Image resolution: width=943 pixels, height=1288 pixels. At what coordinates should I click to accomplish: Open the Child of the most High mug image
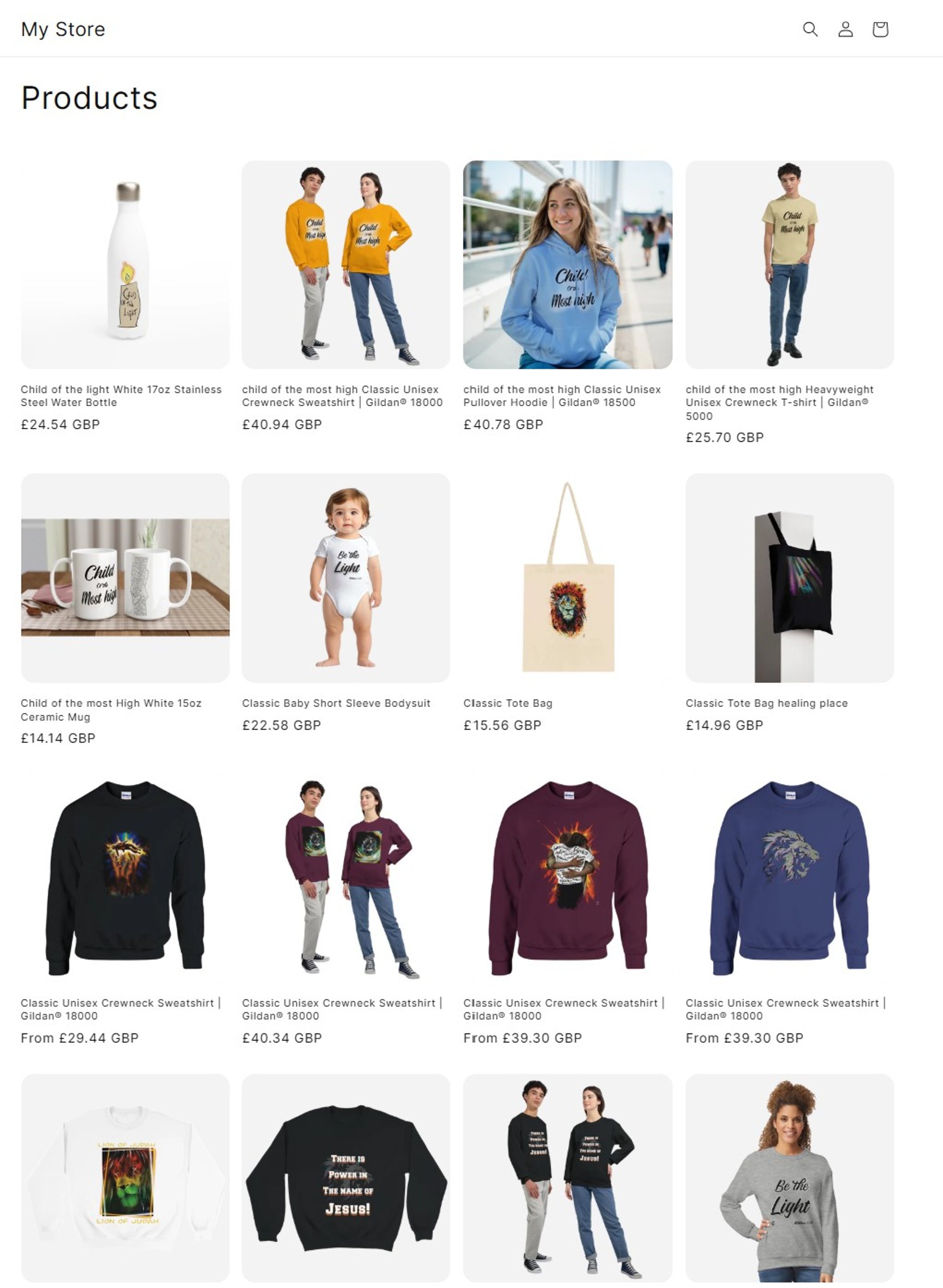pos(125,578)
